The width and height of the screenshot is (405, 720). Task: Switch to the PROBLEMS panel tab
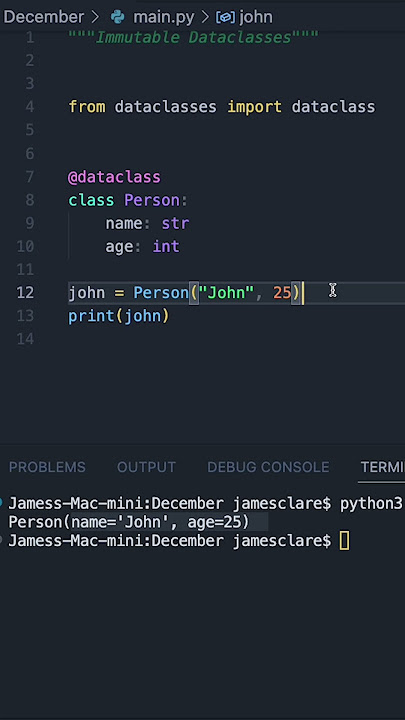click(x=47, y=467)
